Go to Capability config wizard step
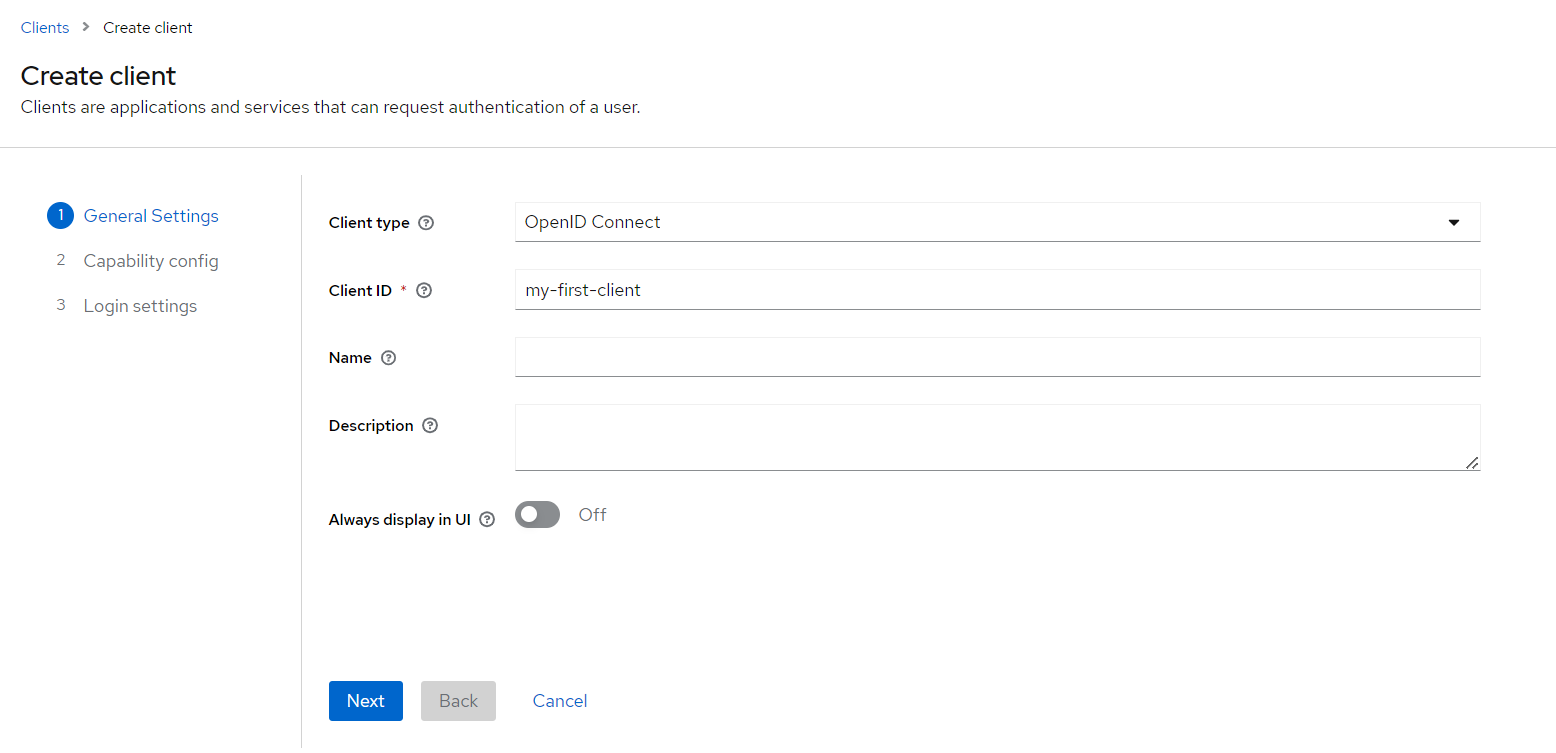The height and width of the screenshot is (753, 1556). click(151, 261)
